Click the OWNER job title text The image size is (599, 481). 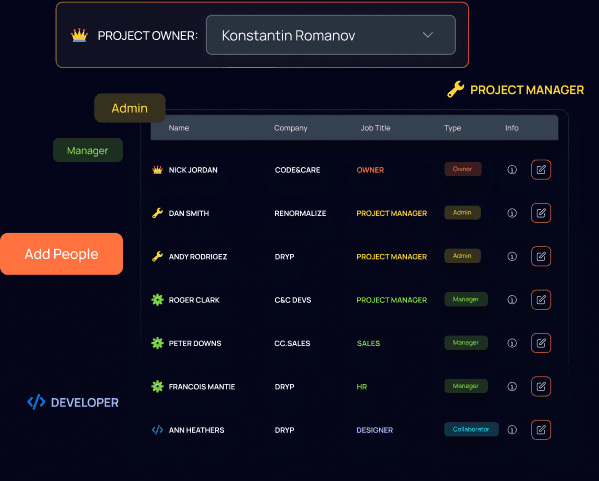[370, 170]
